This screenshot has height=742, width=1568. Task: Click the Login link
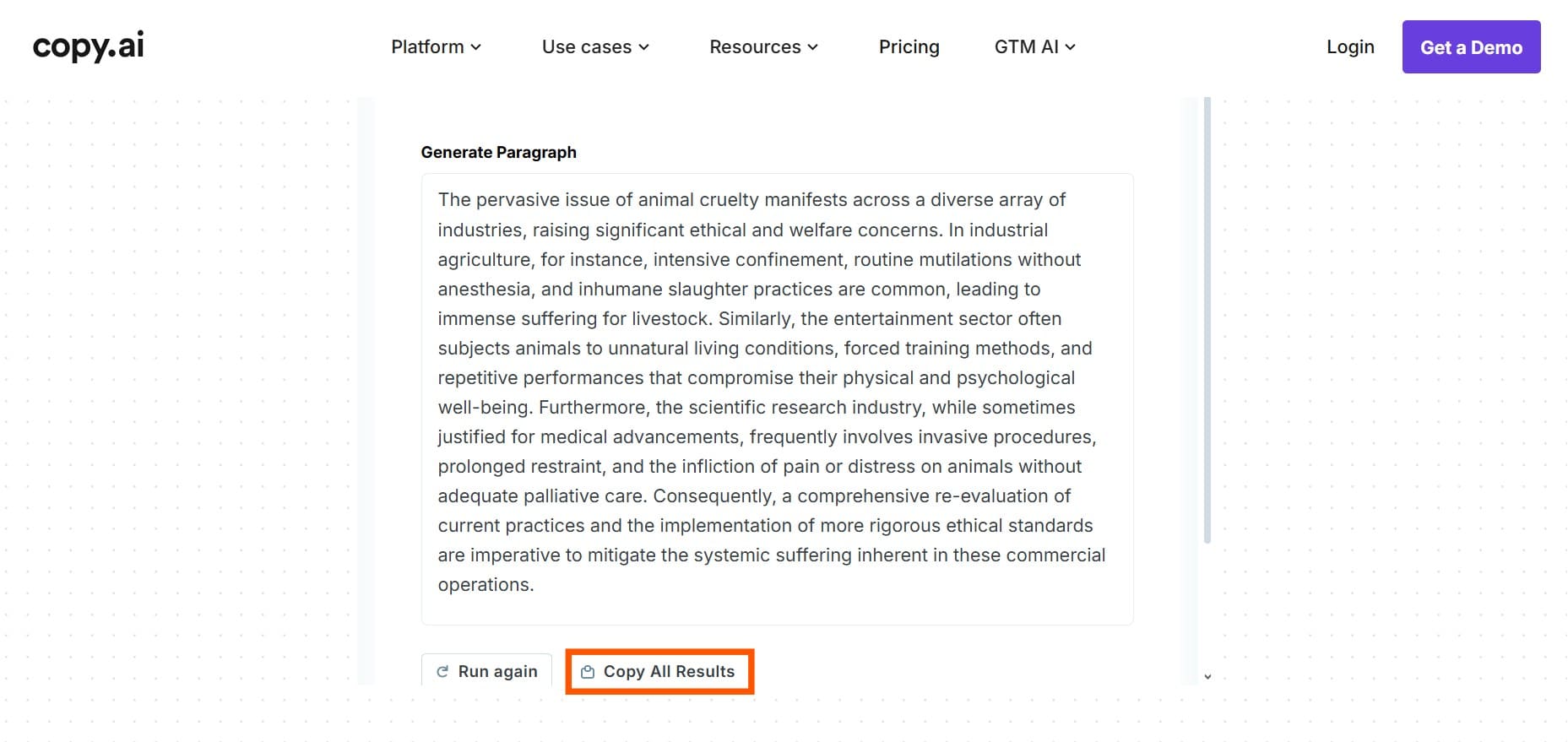(1350, 47)
